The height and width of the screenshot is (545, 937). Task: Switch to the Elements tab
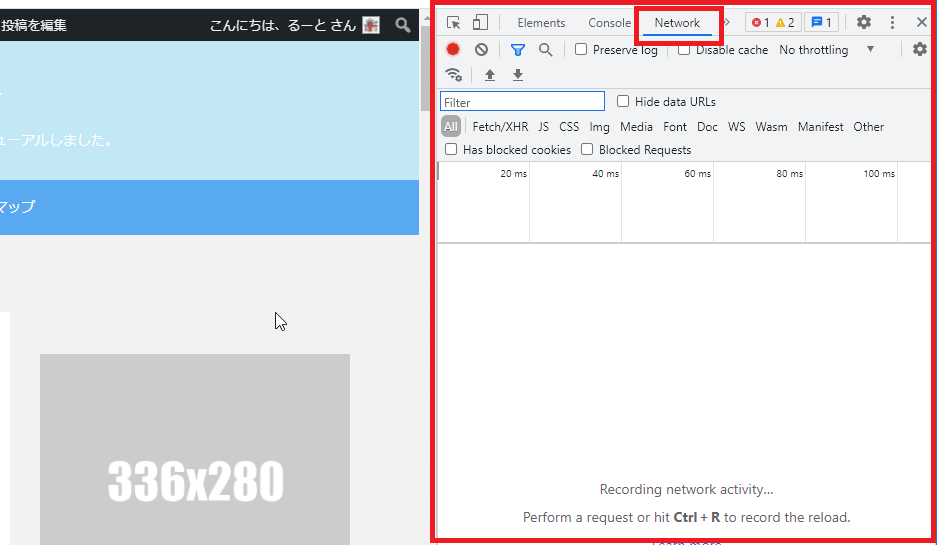[541, 23]
